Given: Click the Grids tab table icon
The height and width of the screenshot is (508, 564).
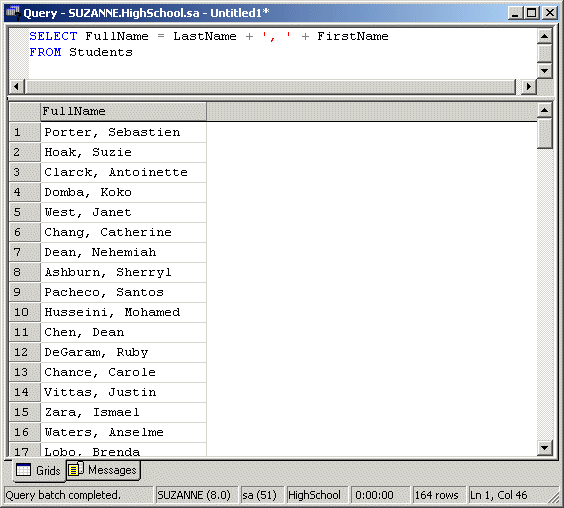Looking at the screenshot, I should point(23,470).
